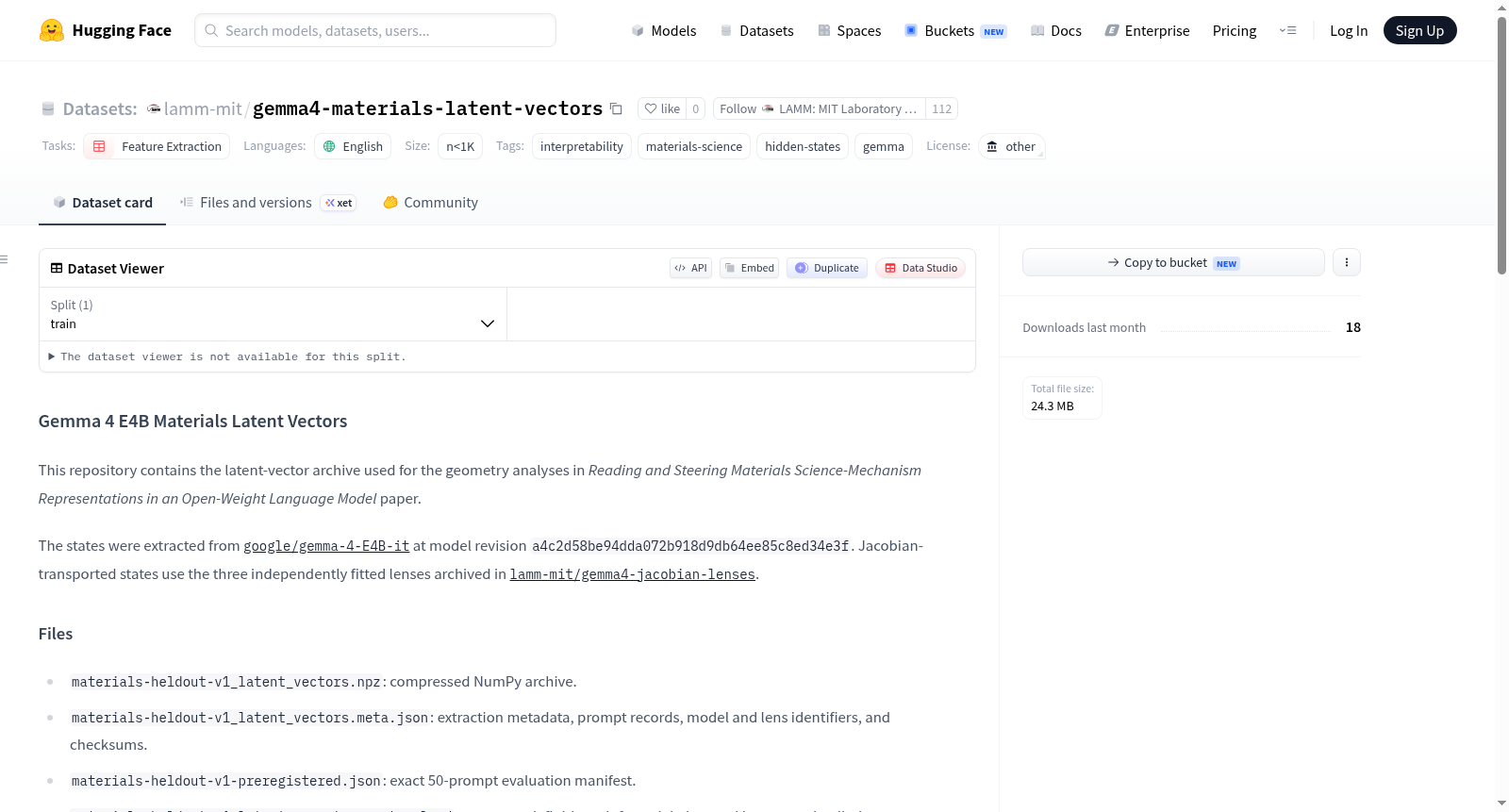The image size is (1509, 812).
Task: Click the English language tag
Action: click(x=353, y=146)
